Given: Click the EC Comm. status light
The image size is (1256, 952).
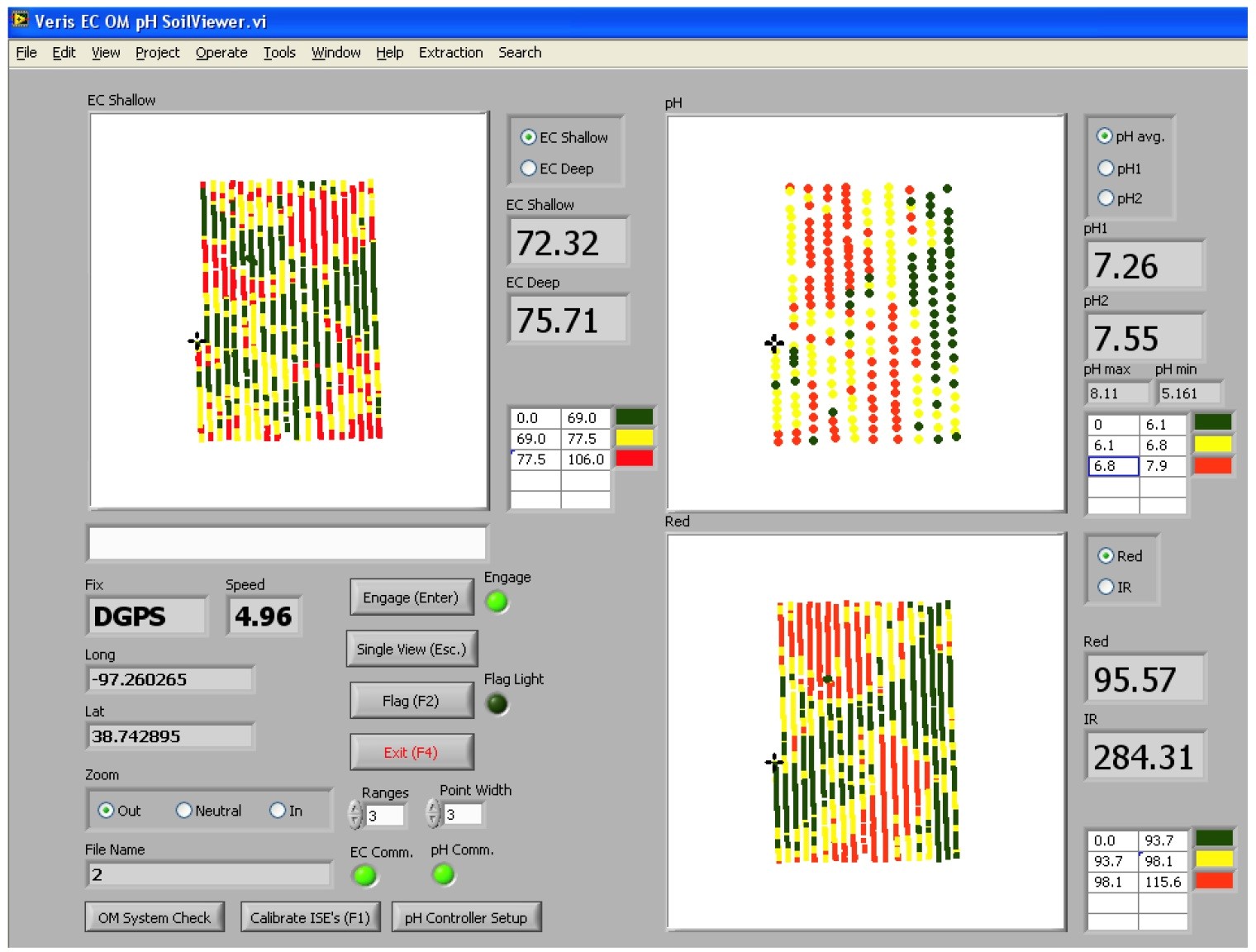Looking at the screenshot, I should pos(364,875).
